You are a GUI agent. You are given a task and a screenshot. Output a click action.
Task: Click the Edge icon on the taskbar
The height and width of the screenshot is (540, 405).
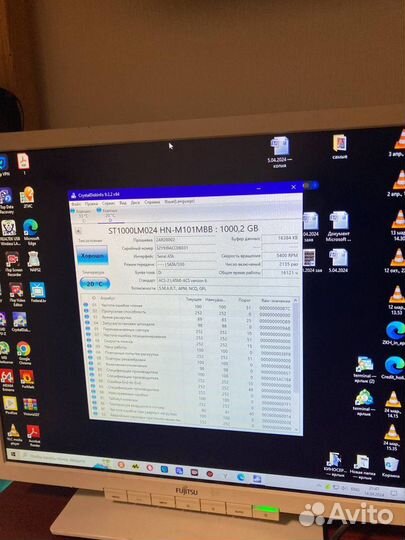[x=241, y=477]
